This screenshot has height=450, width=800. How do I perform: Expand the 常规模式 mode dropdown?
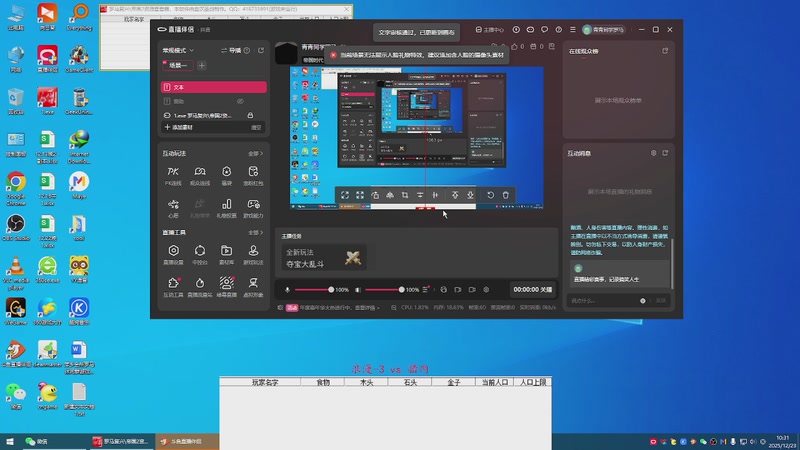point(178,51)
